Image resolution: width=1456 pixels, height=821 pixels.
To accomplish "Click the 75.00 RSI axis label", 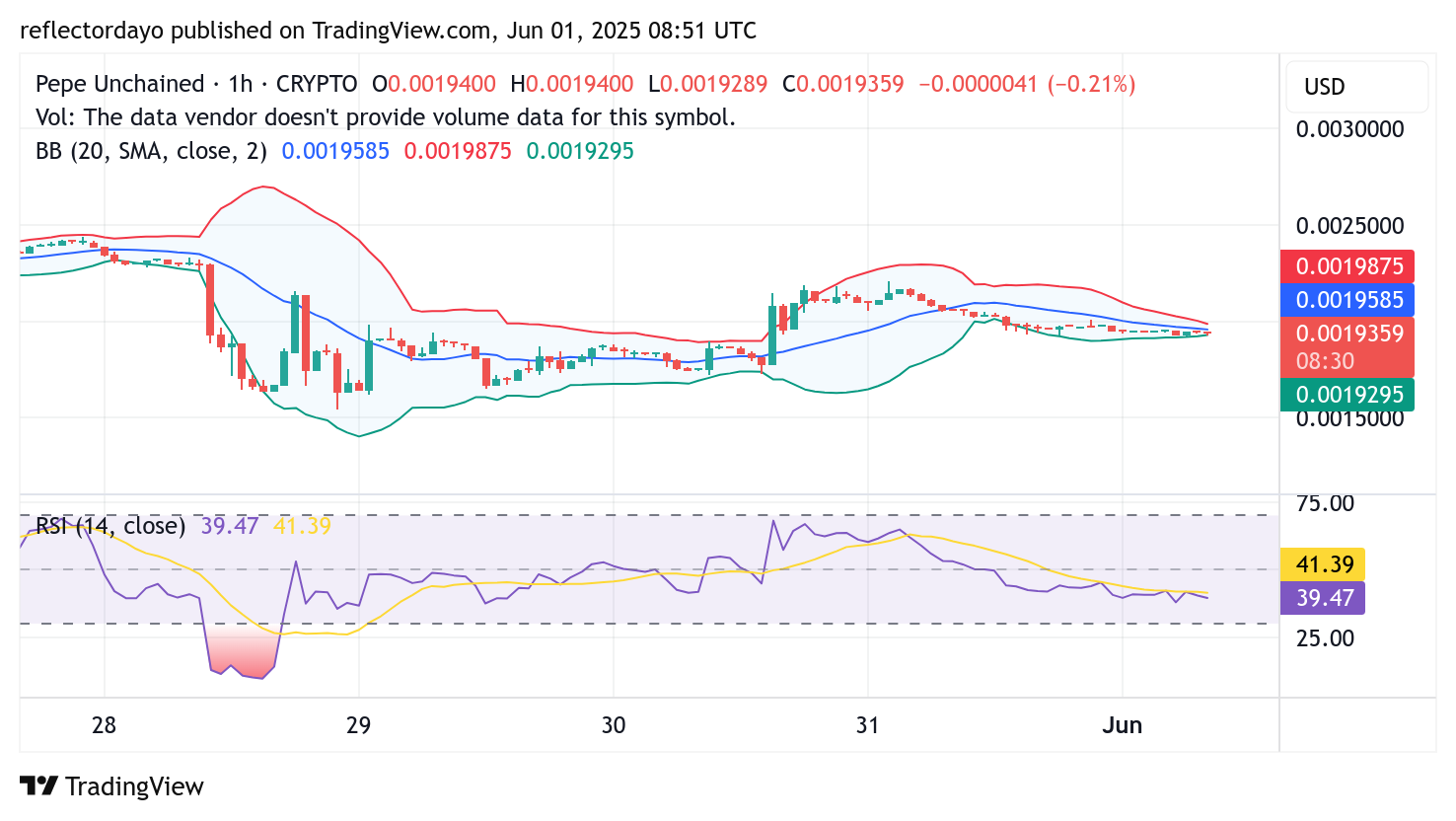I will tap(1325, 503).
